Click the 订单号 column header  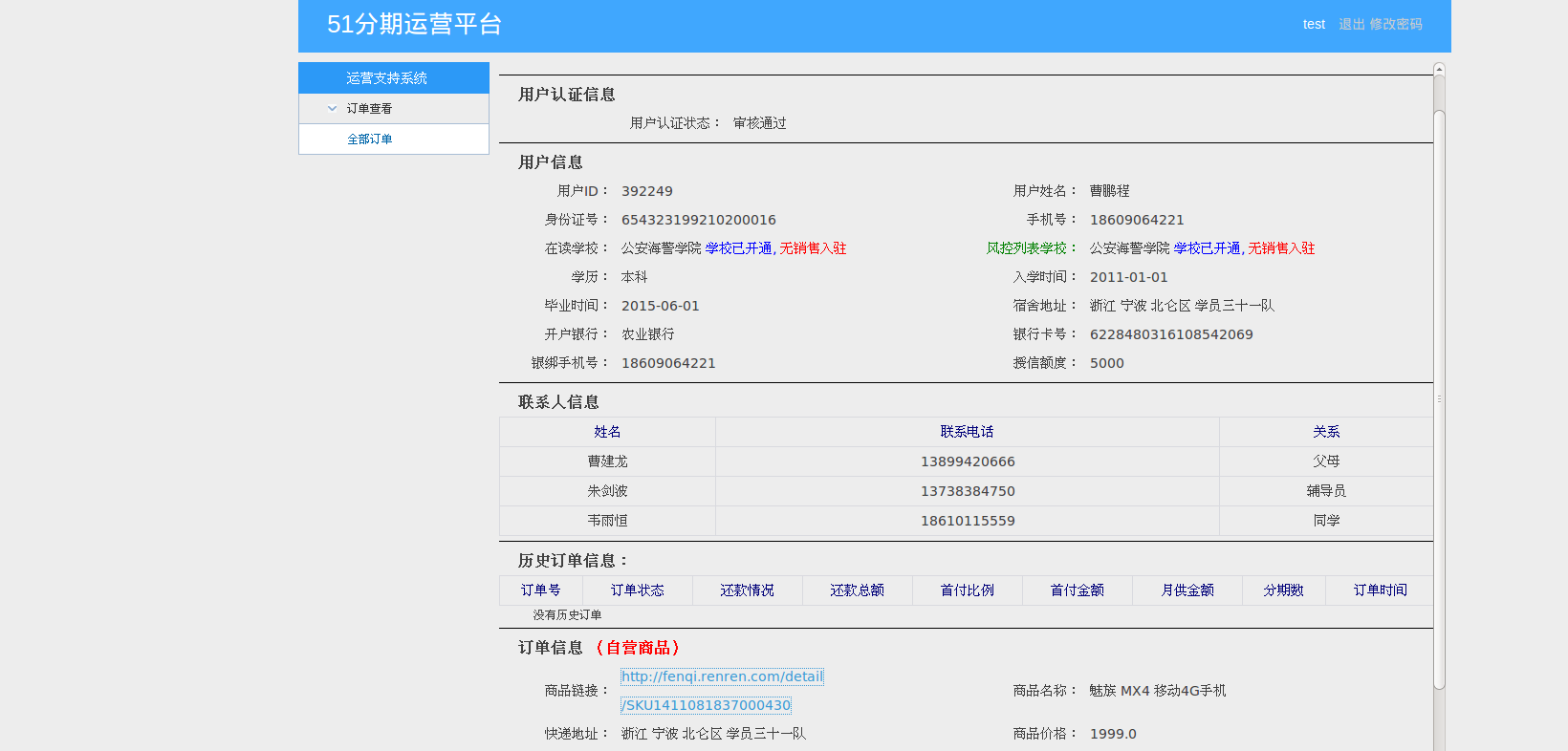[x=540, y=590]
